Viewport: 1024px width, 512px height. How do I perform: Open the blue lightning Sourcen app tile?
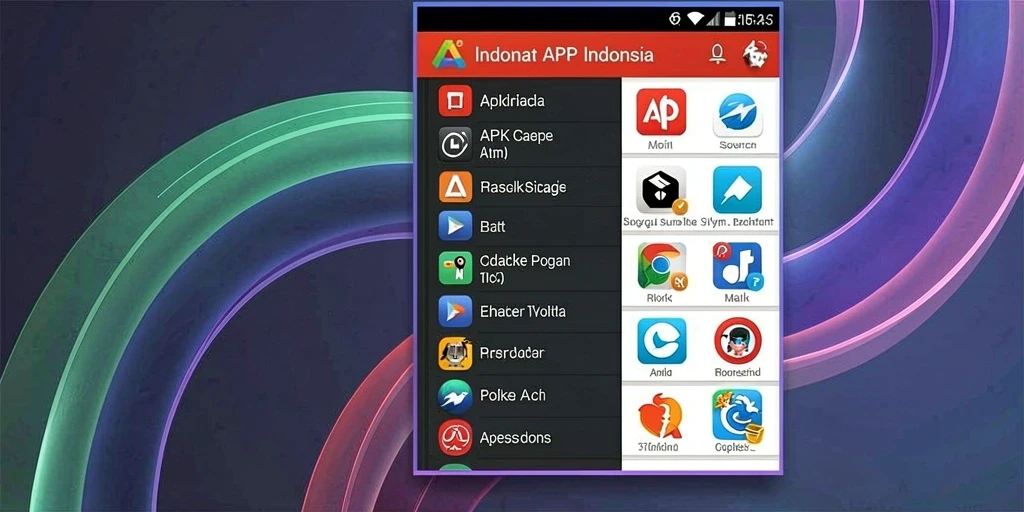(x=737, y=112)
